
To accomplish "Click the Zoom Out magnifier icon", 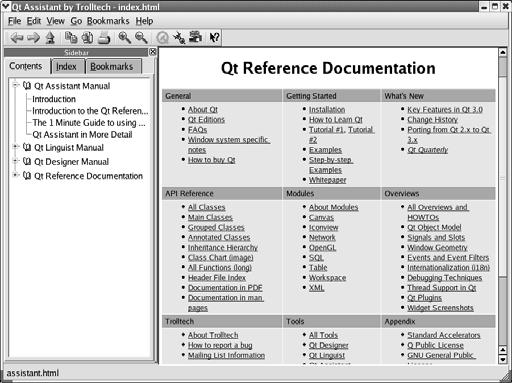I will click(141, 37).
